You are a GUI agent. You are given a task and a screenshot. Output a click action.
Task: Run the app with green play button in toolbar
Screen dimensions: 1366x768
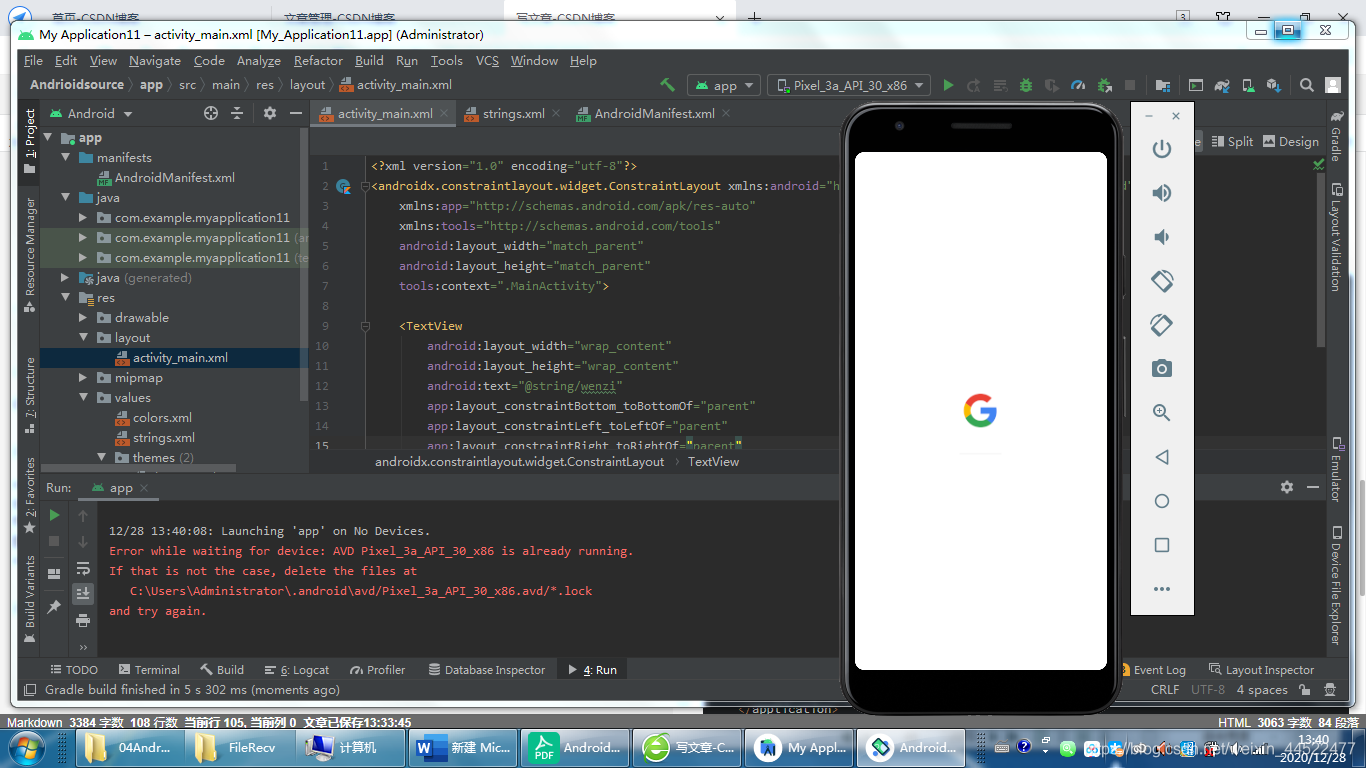[948, 85]
